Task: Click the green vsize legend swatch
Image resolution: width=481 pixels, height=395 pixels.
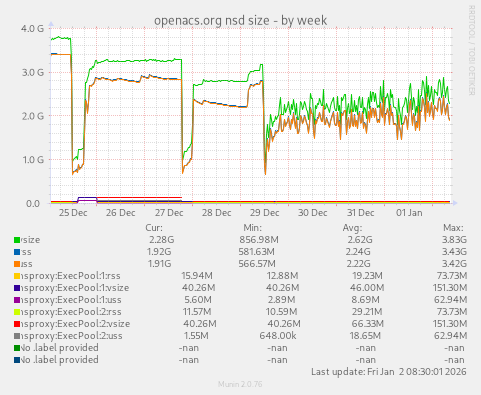Action: 17,240
